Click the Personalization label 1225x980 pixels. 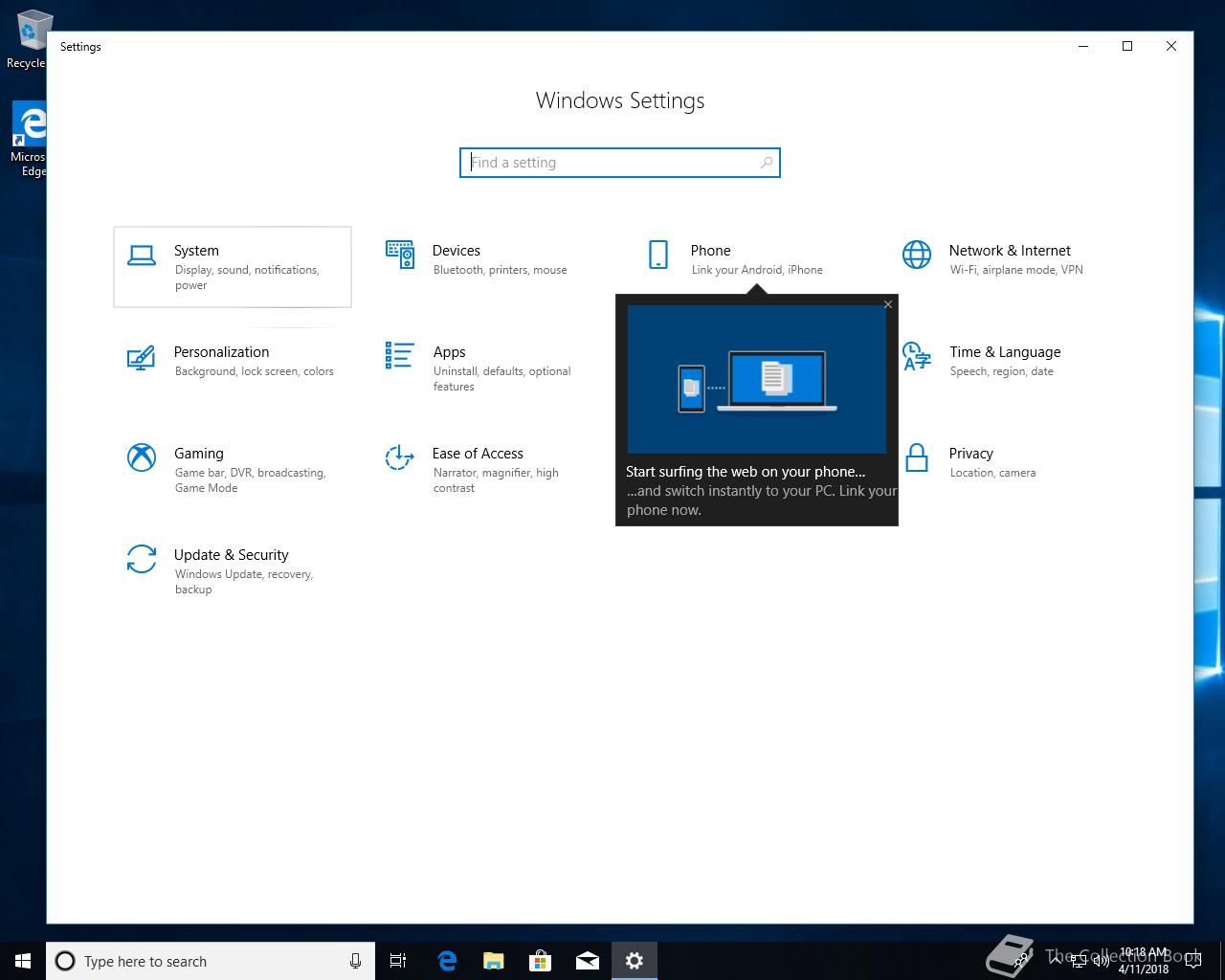(x=221, y=352)
